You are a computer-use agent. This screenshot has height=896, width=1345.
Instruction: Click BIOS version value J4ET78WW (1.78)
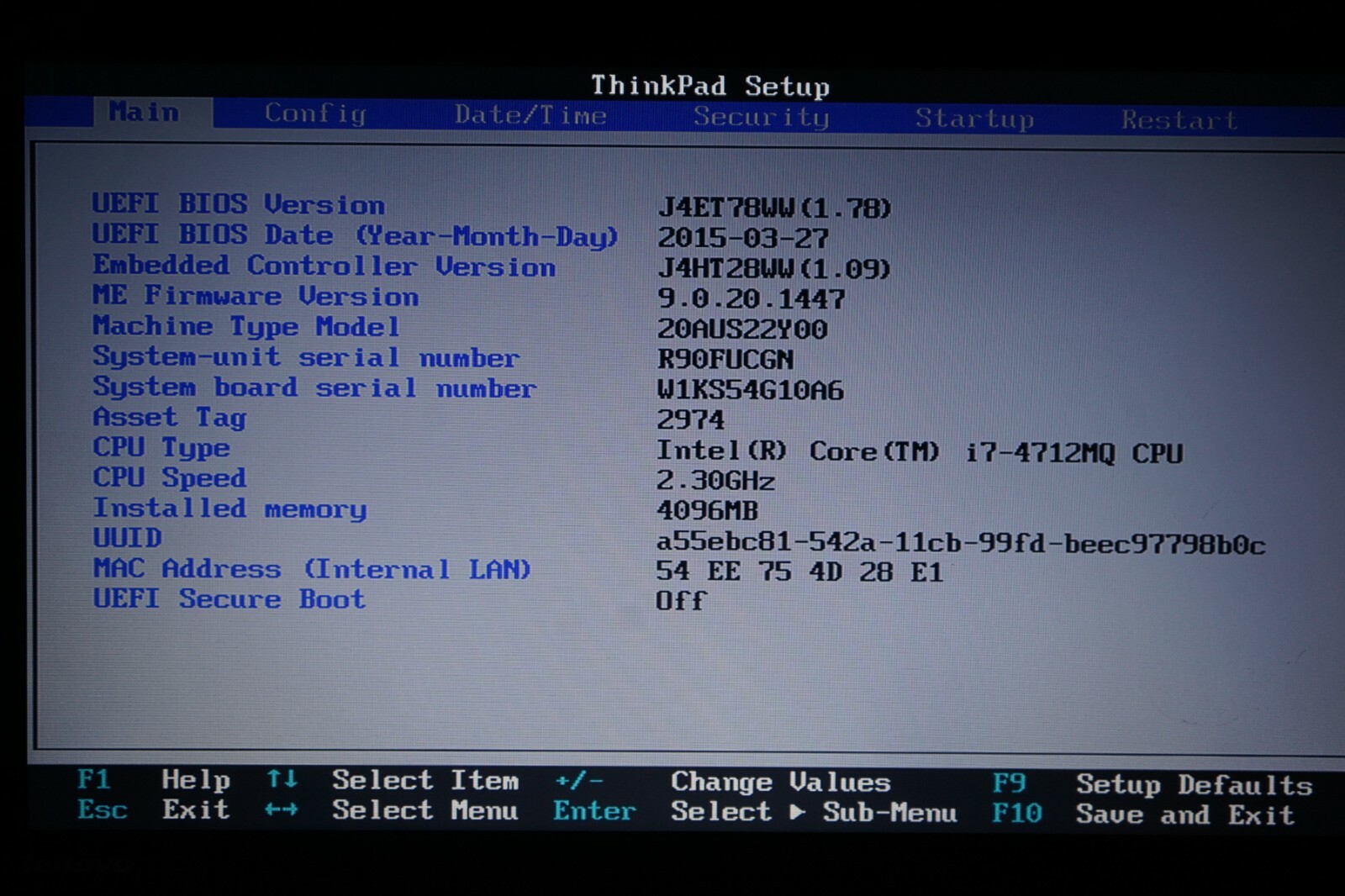pyautogui.click(x=774, y=208)
